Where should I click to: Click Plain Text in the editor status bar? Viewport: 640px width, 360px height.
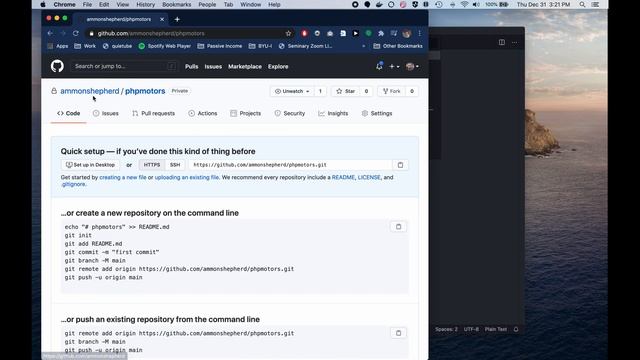[x=496, y=329]
